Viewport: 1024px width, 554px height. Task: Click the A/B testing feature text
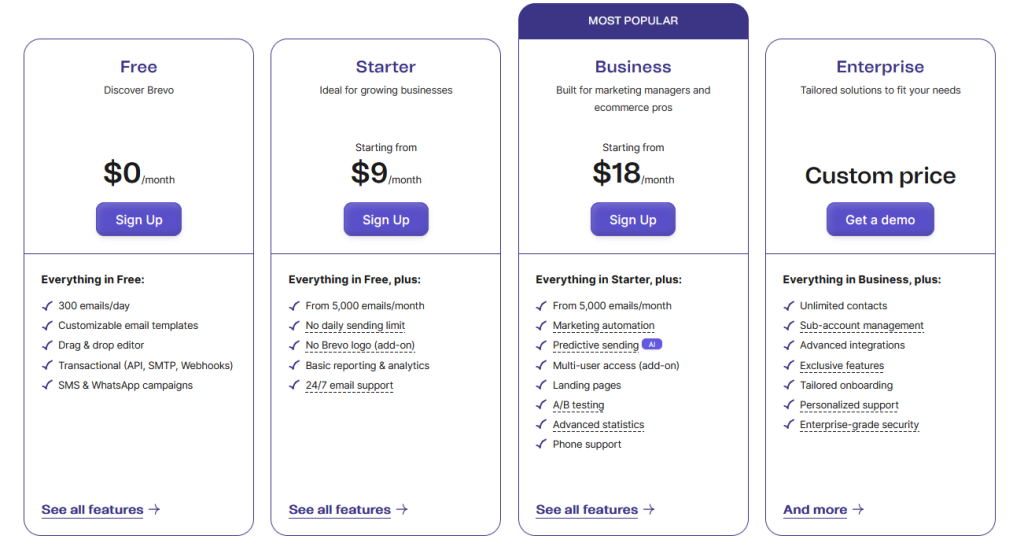578,405
